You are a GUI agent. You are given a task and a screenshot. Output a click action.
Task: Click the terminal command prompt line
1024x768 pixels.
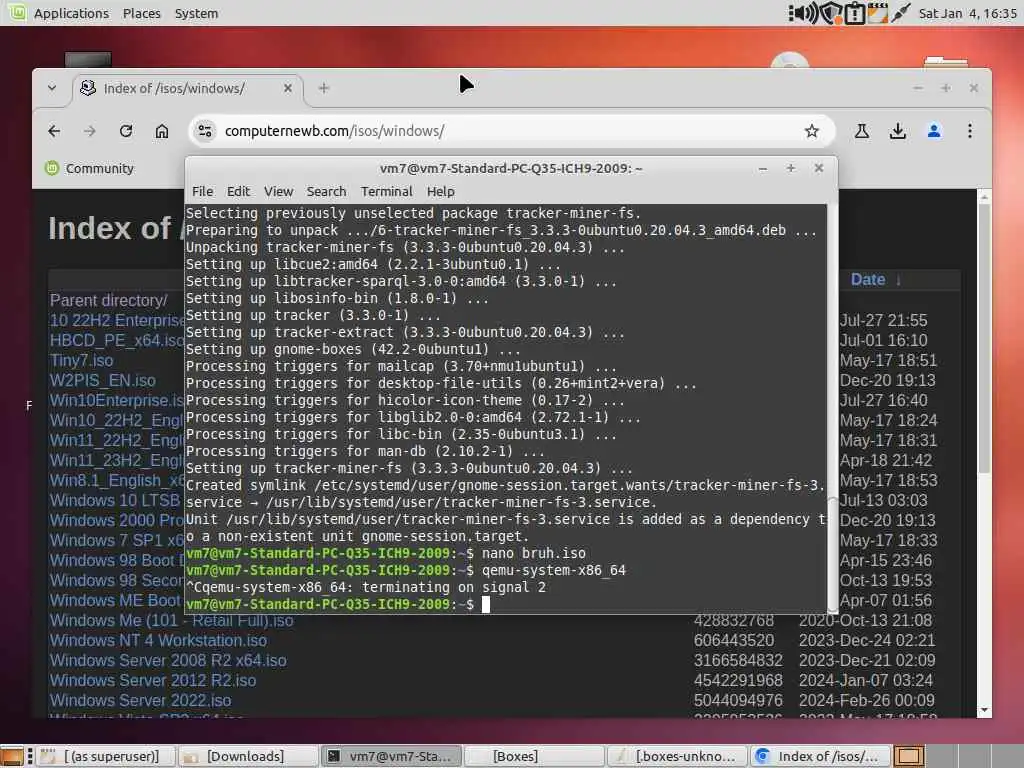click(x=506, y=604)
